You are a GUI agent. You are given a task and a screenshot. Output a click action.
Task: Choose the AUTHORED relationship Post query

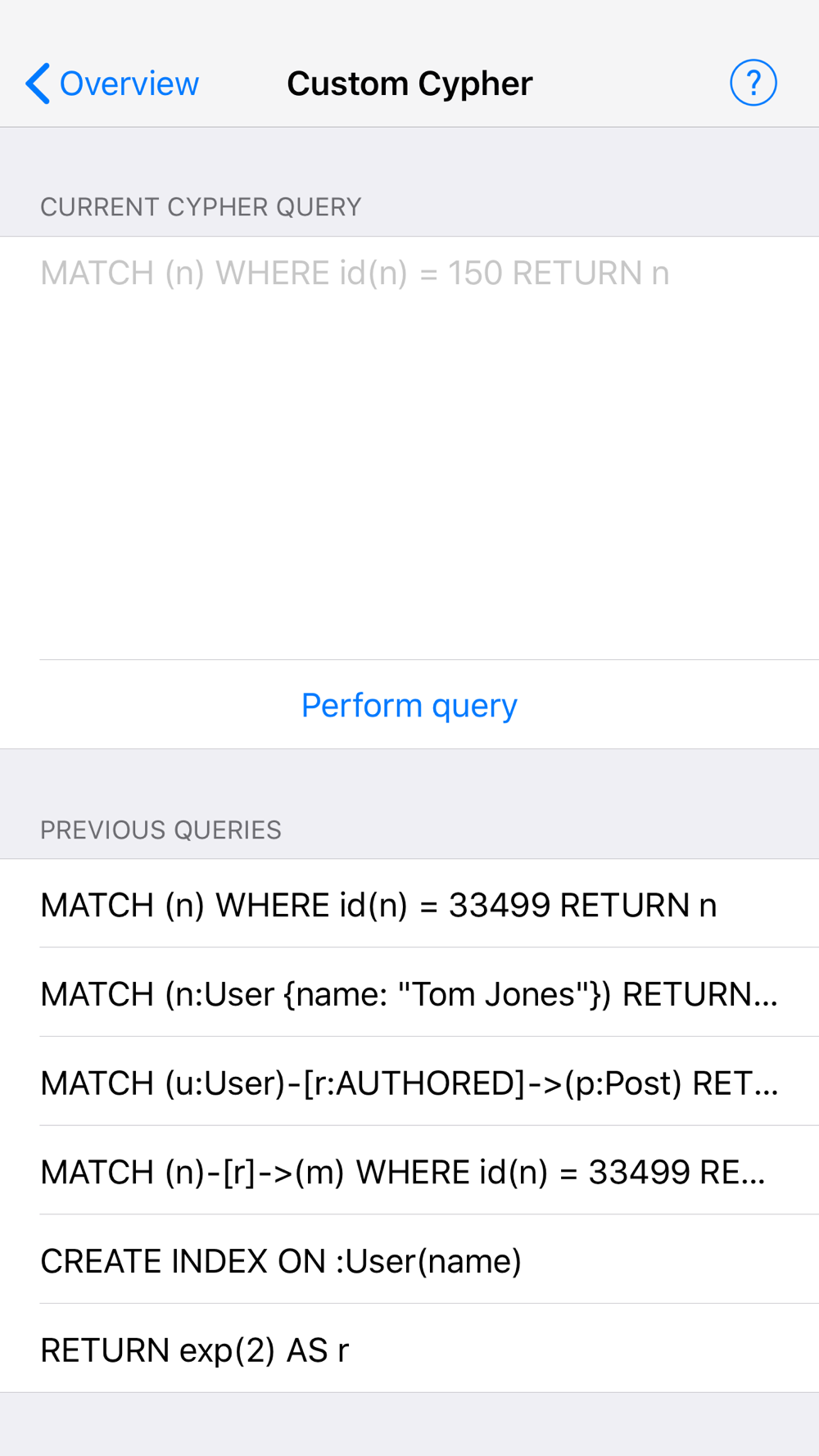(x=409, y=1083)
